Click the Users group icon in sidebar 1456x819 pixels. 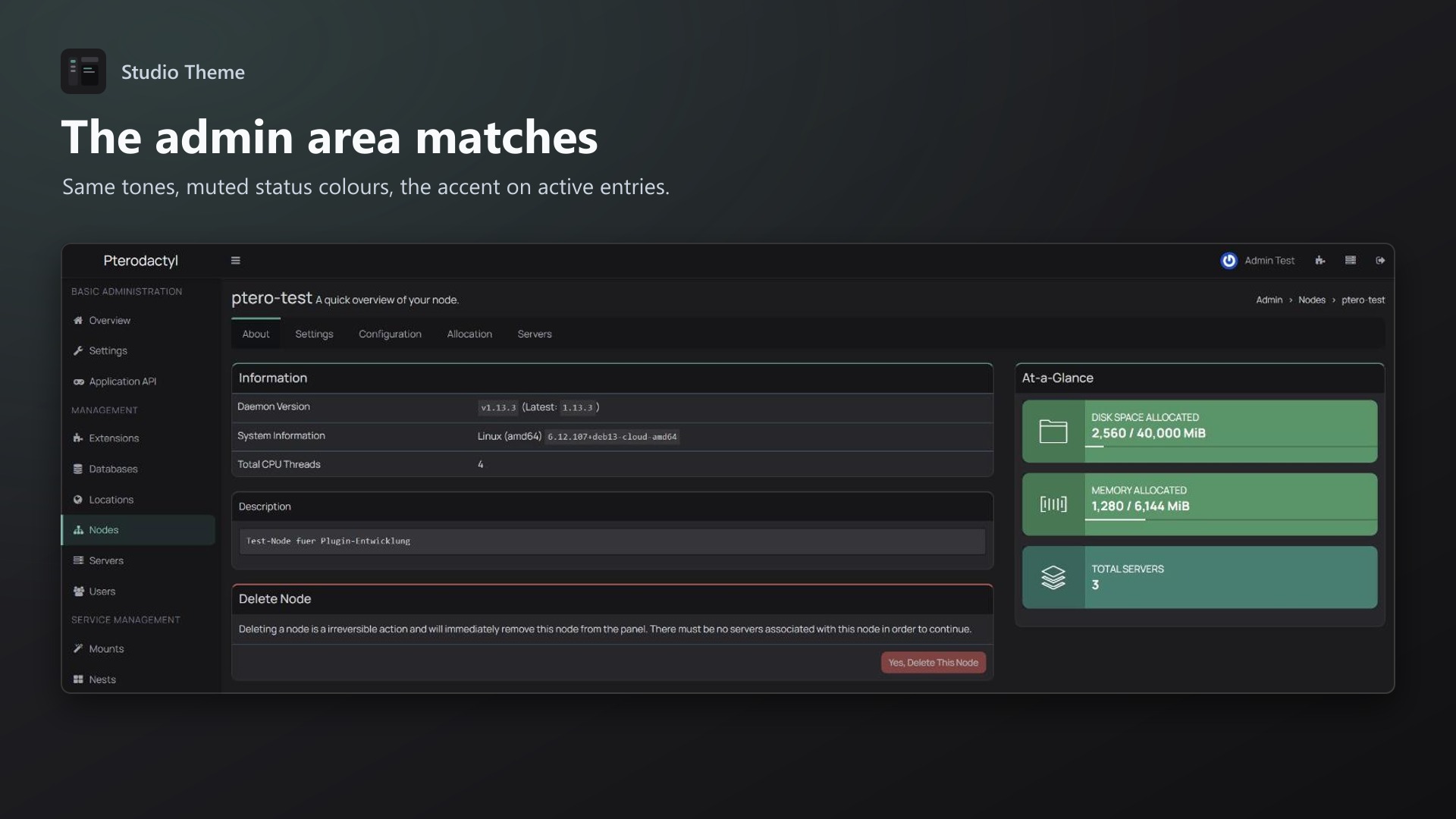78,591
